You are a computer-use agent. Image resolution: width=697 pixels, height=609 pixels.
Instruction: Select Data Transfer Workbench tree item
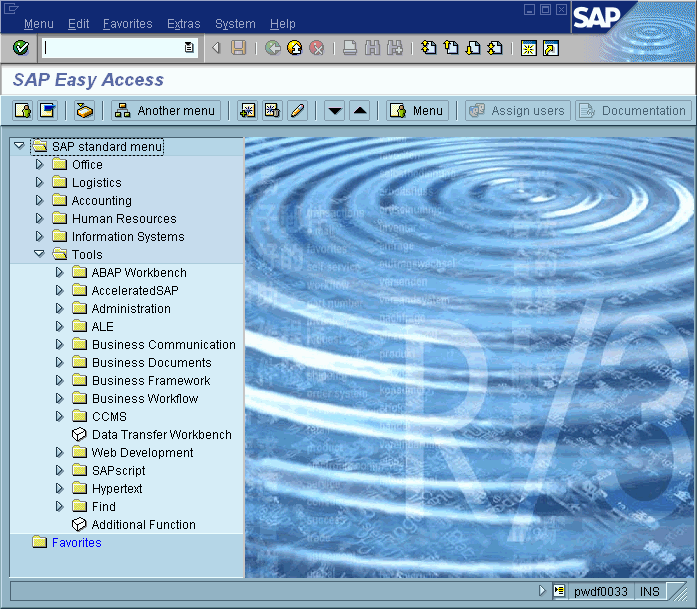click(161, 435)
